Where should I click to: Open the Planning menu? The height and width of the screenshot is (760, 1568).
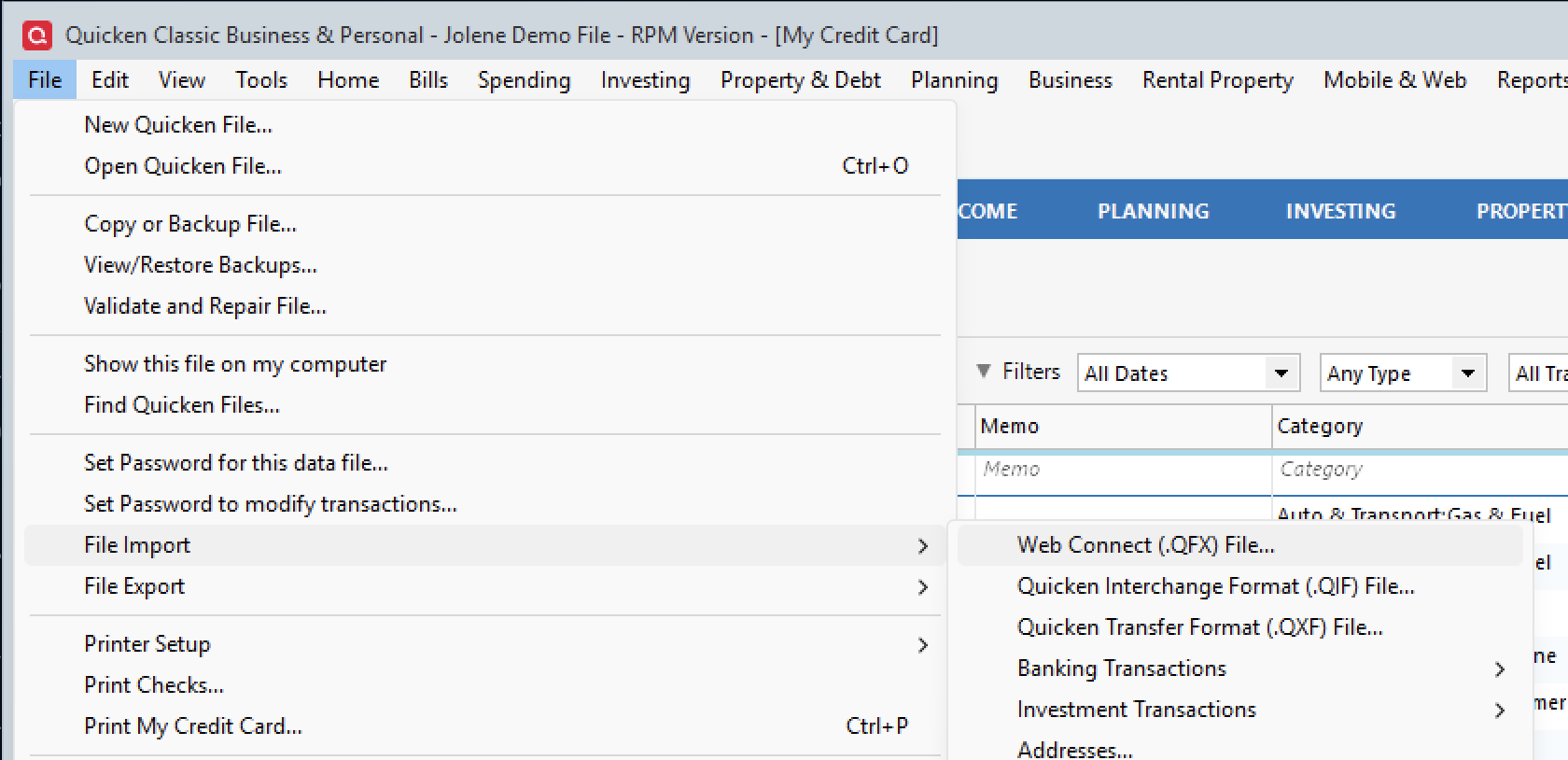[x=954, y=80]
